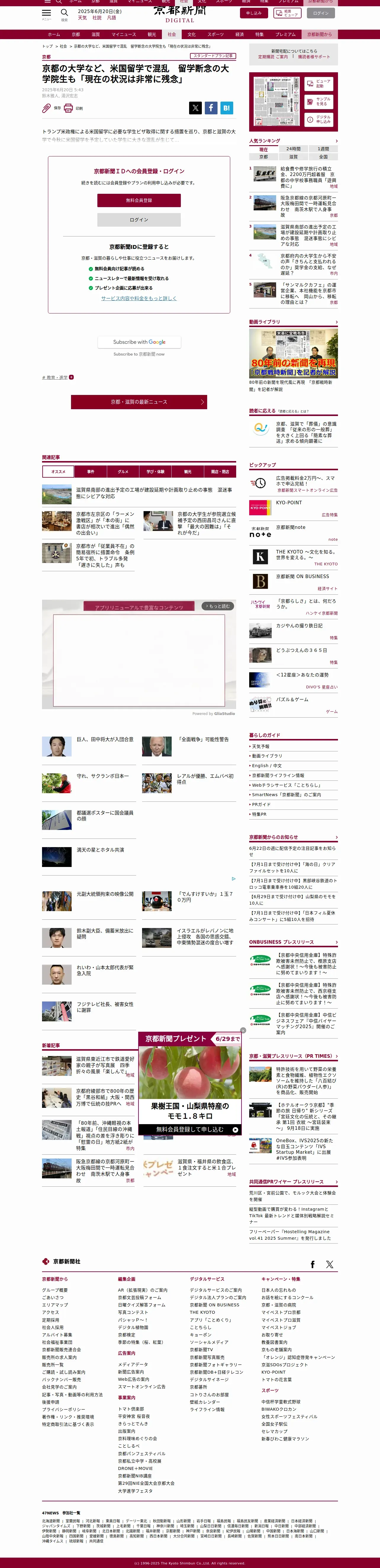Image resolution: width=380 pixels, height=1568 pixels.
Task: Open 紙面ビューア header button
Action: point(288,13)
